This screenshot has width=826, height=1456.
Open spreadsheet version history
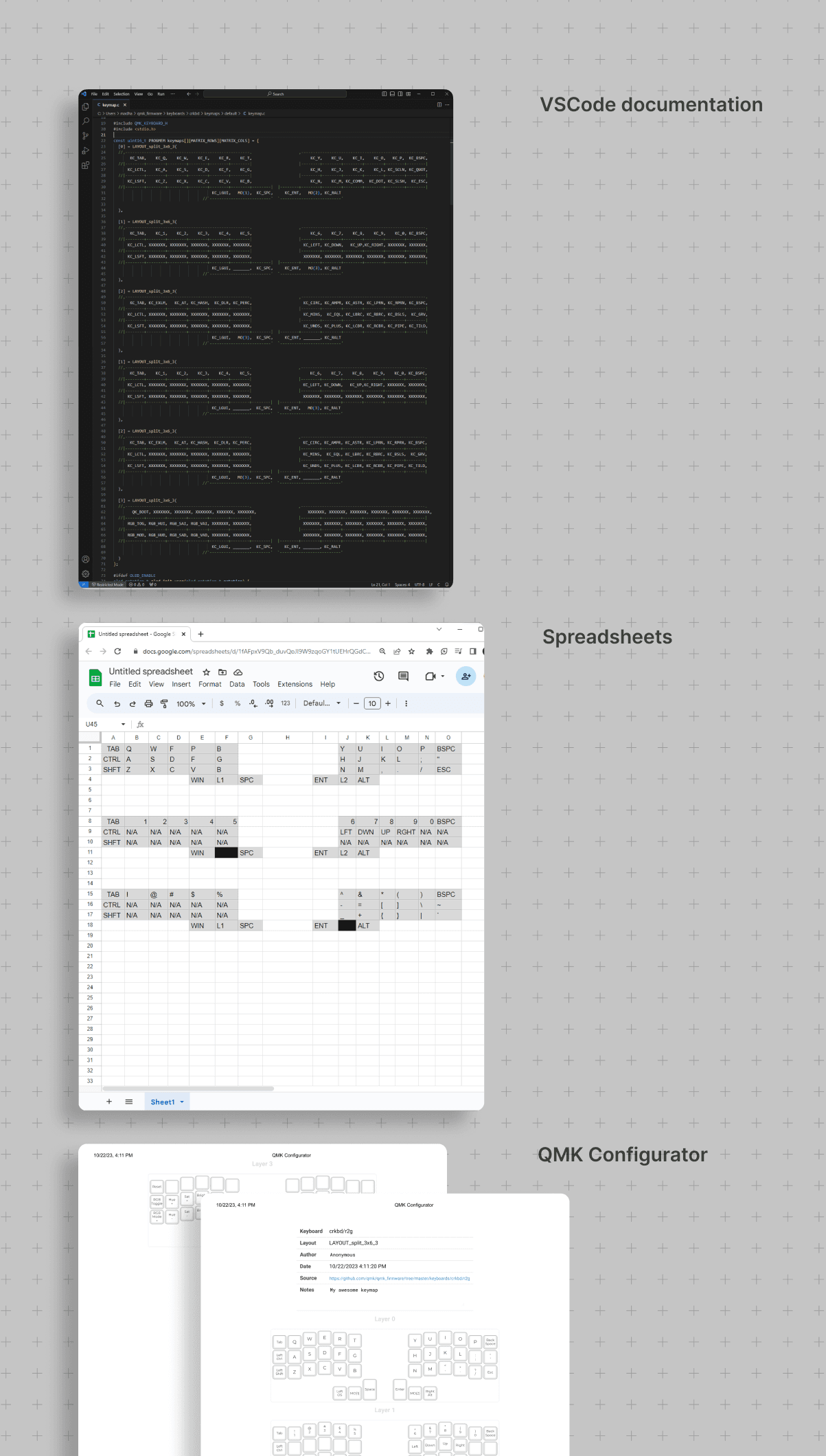click(x=378, y=676)
